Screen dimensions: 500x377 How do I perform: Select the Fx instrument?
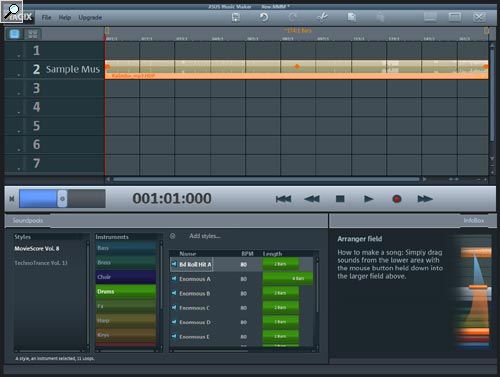click(x=126, y=306)
